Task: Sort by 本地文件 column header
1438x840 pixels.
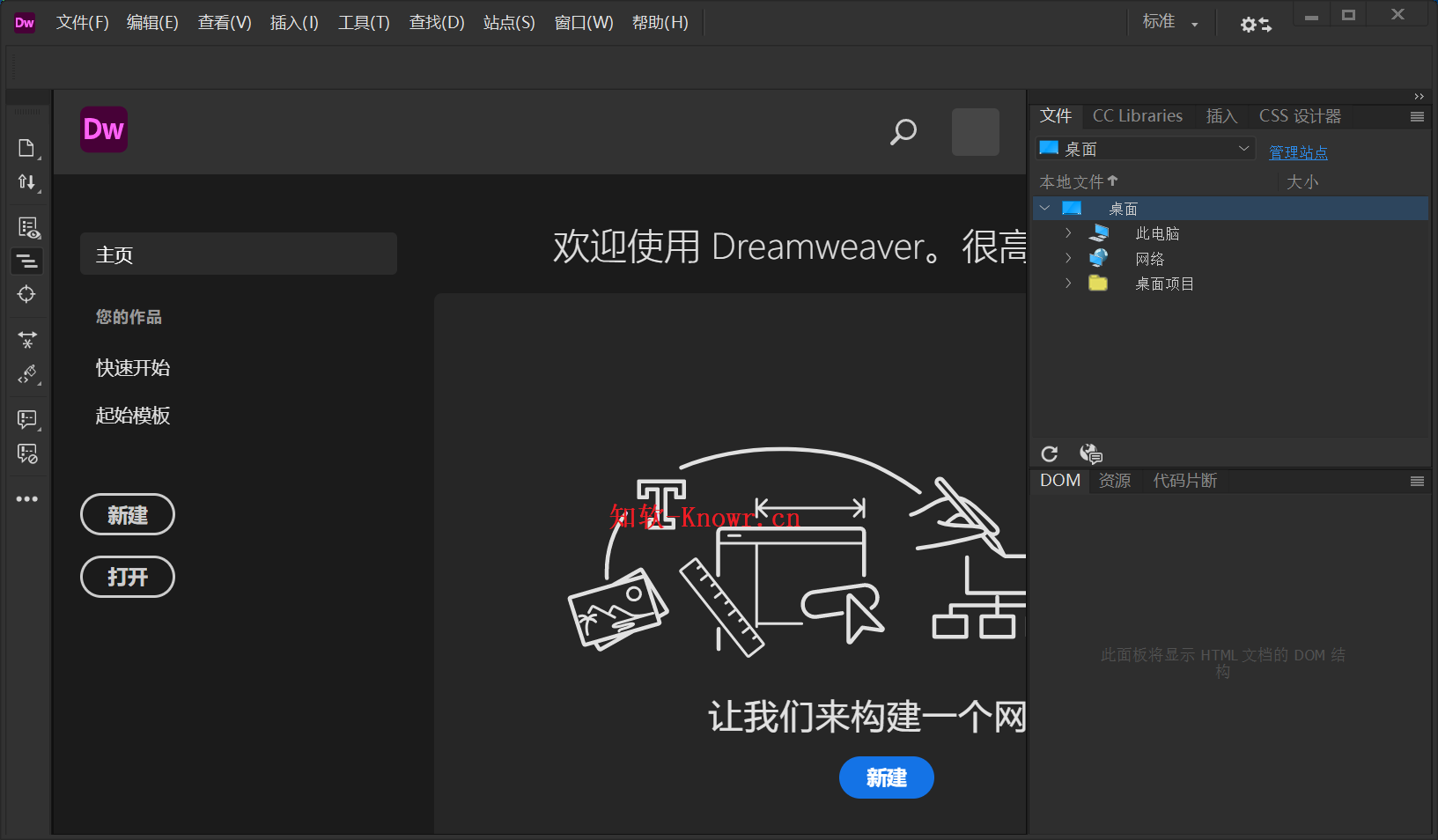Action: 1079,181
